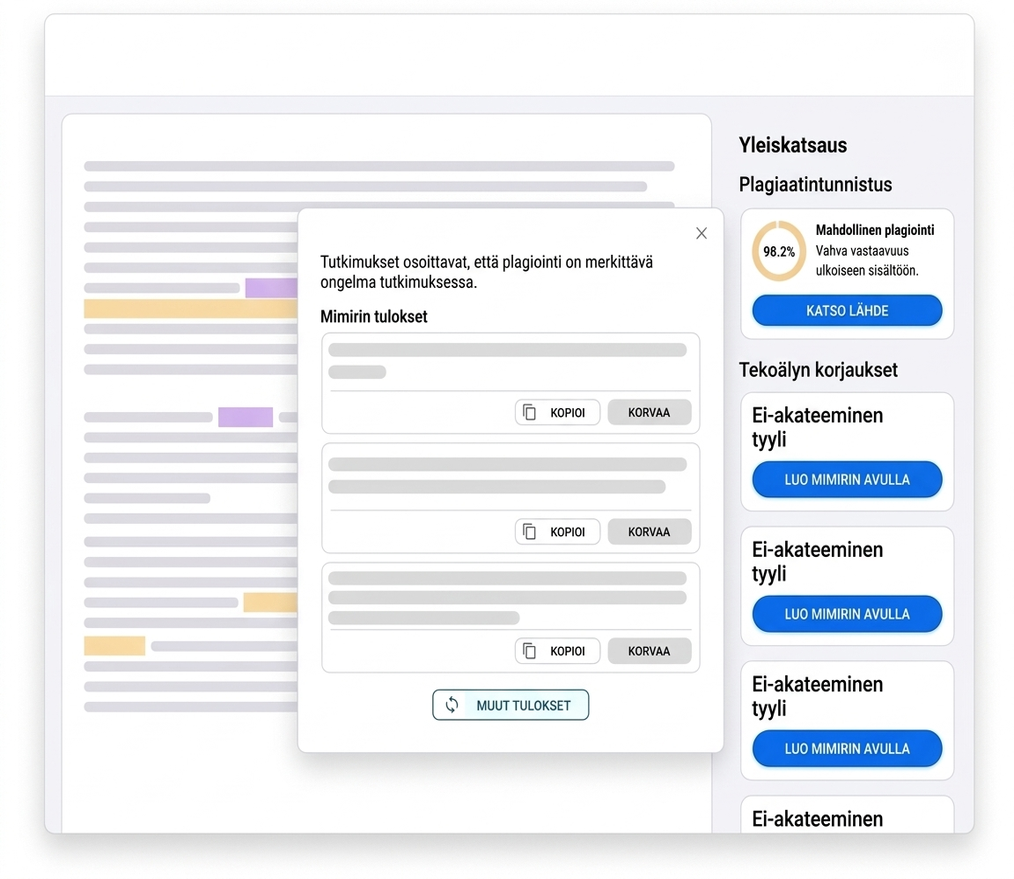Click the 'Plagiaatintunnistus' heading
The image size is (1014, 879).
(x=815, y=184)
